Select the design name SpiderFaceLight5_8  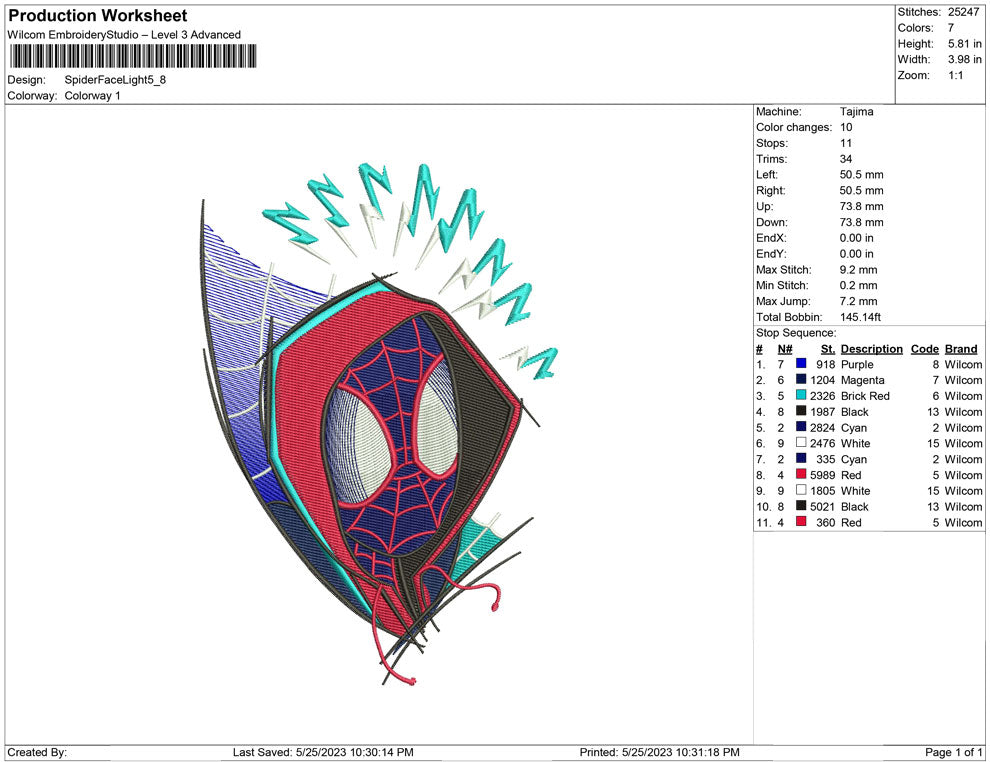tap(115, 80)
